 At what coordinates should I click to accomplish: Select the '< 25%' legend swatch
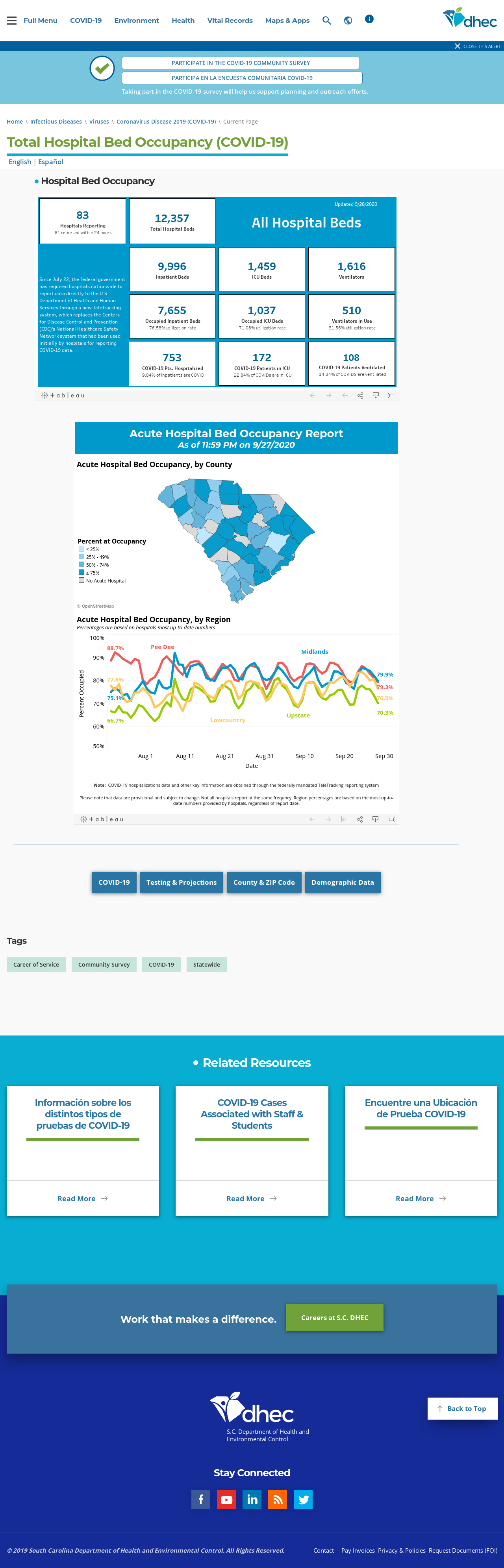pos(82,548)
